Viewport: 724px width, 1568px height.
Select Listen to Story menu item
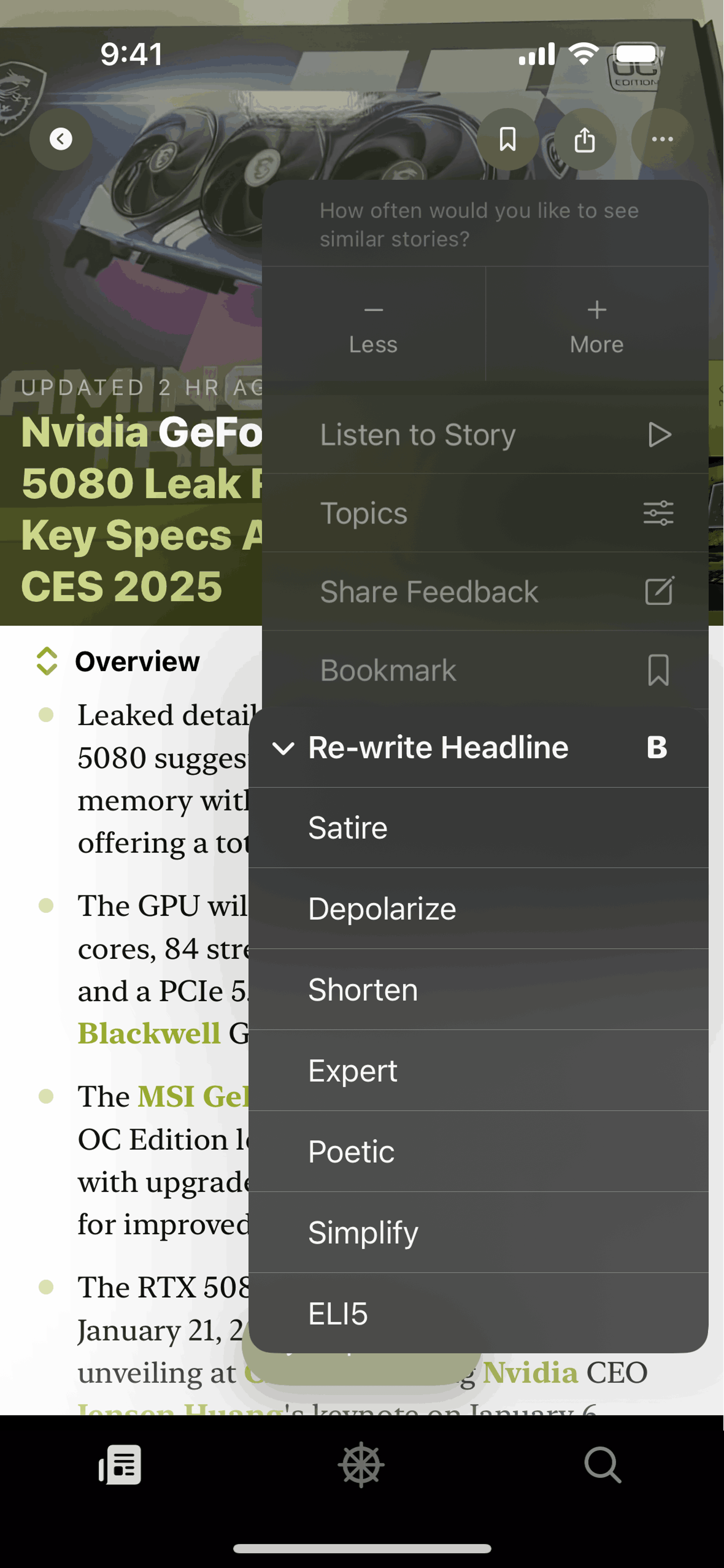(x=485, y=434)
